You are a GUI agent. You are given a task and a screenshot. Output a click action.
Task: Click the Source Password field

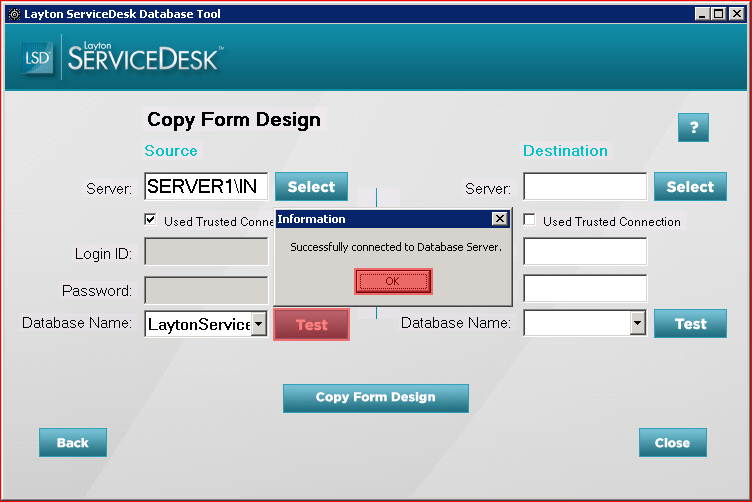pyautogui.click(x=206, y=290)
